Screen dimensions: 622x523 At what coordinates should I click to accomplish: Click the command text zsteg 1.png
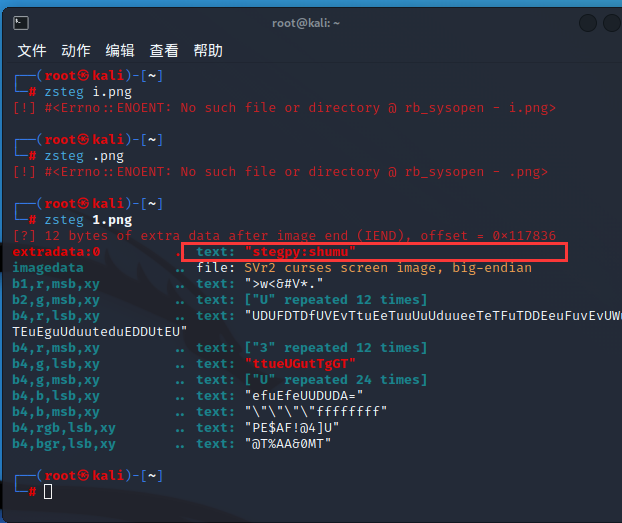(88, 220)
